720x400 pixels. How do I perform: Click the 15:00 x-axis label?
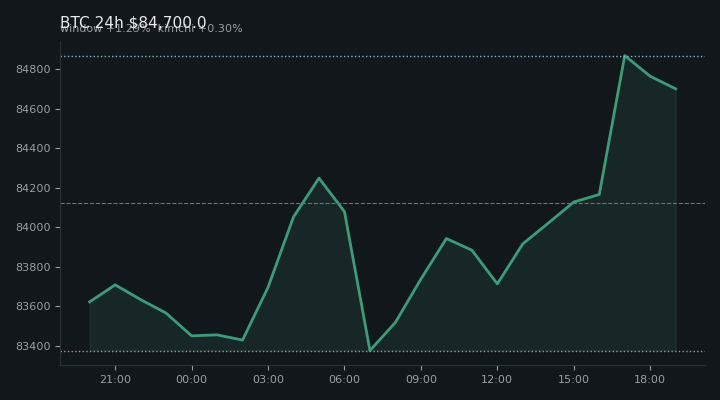(574, 379)
